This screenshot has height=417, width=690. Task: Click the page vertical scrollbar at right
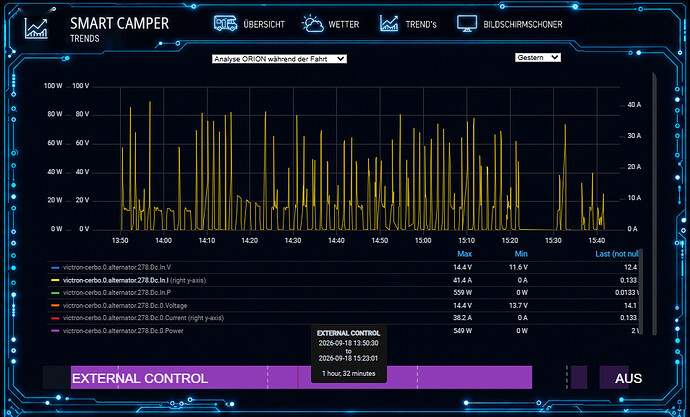point(654,205)
